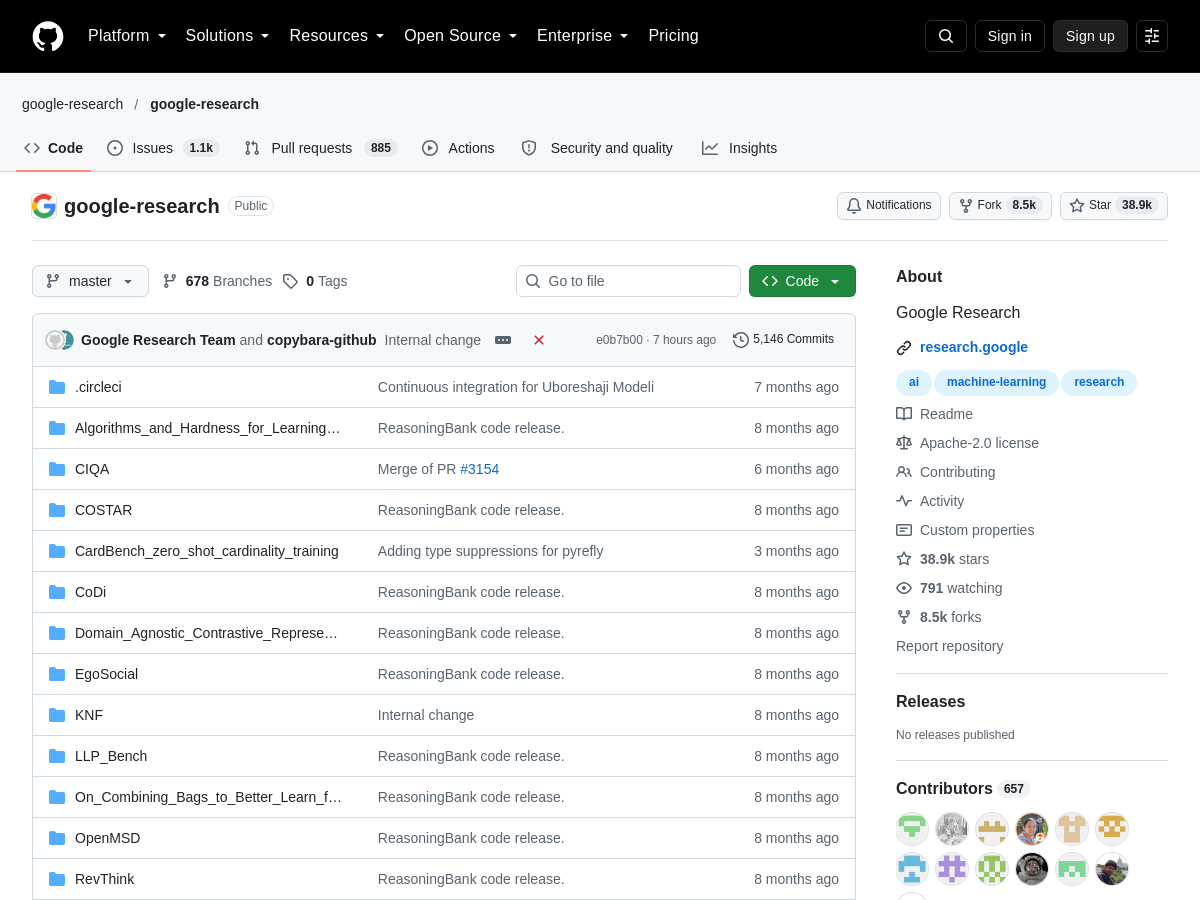Screen dimensions: 1200x900
Task: Open the CardBench_zero_shot_cardinality_training folder
Action: (207, 551)
